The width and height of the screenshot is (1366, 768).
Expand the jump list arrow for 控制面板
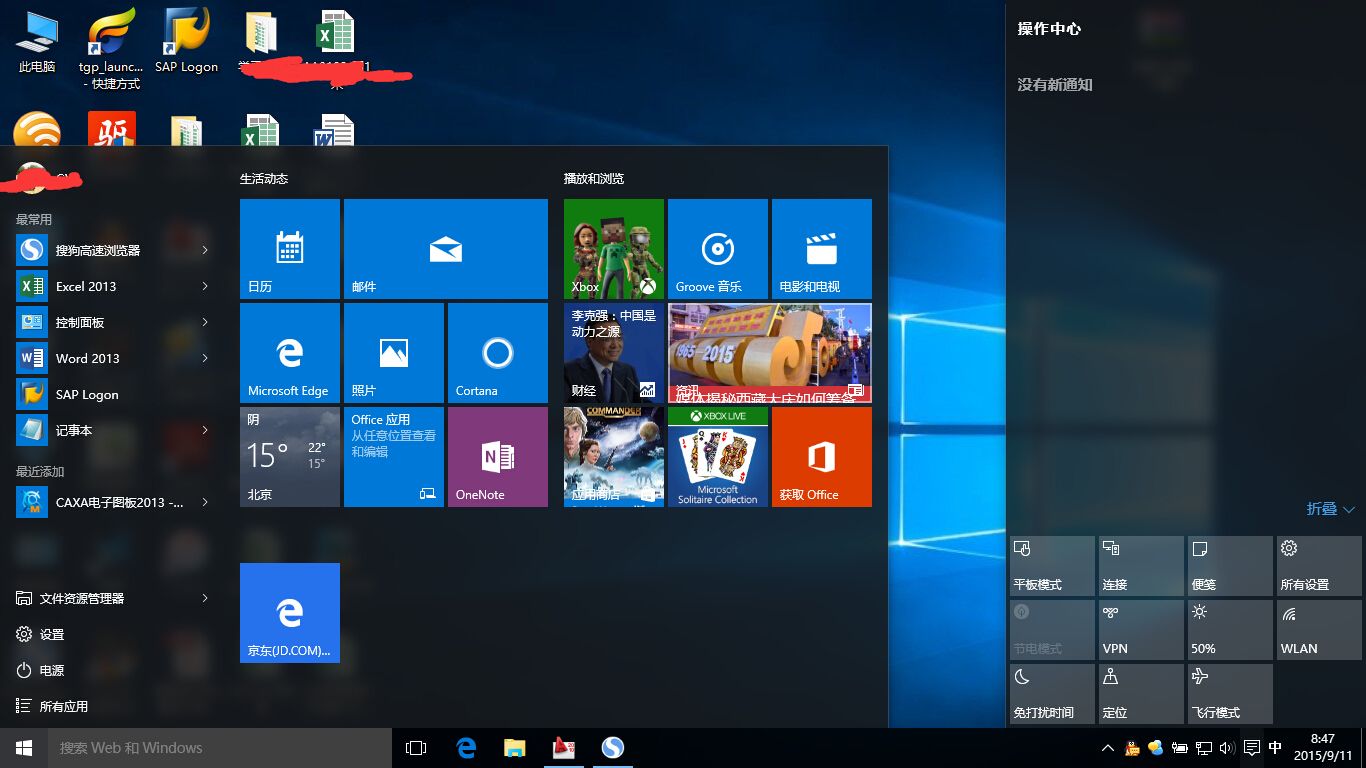click(x=205, y=322)
